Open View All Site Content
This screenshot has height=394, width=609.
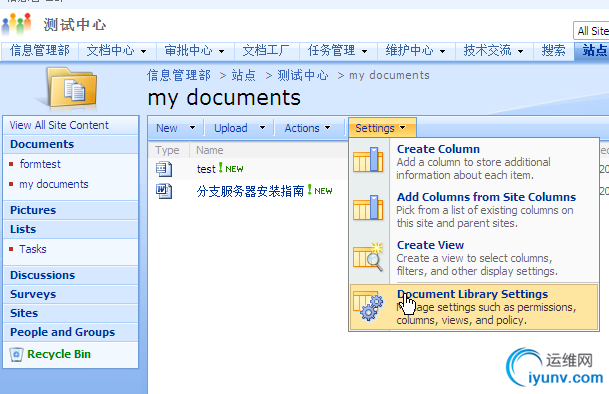click(59, 125)
